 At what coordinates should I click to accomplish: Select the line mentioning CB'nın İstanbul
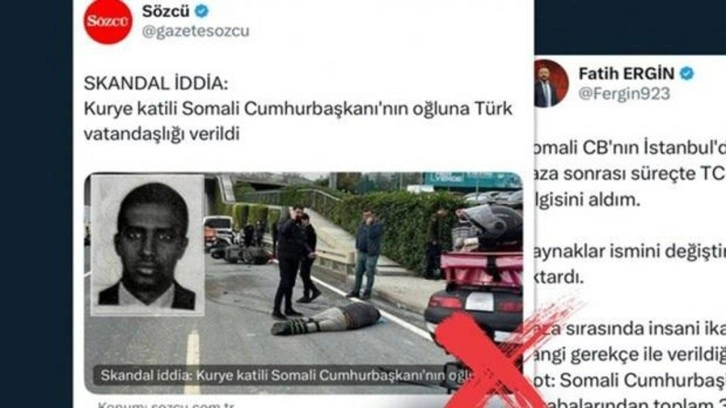pos(630,148)
